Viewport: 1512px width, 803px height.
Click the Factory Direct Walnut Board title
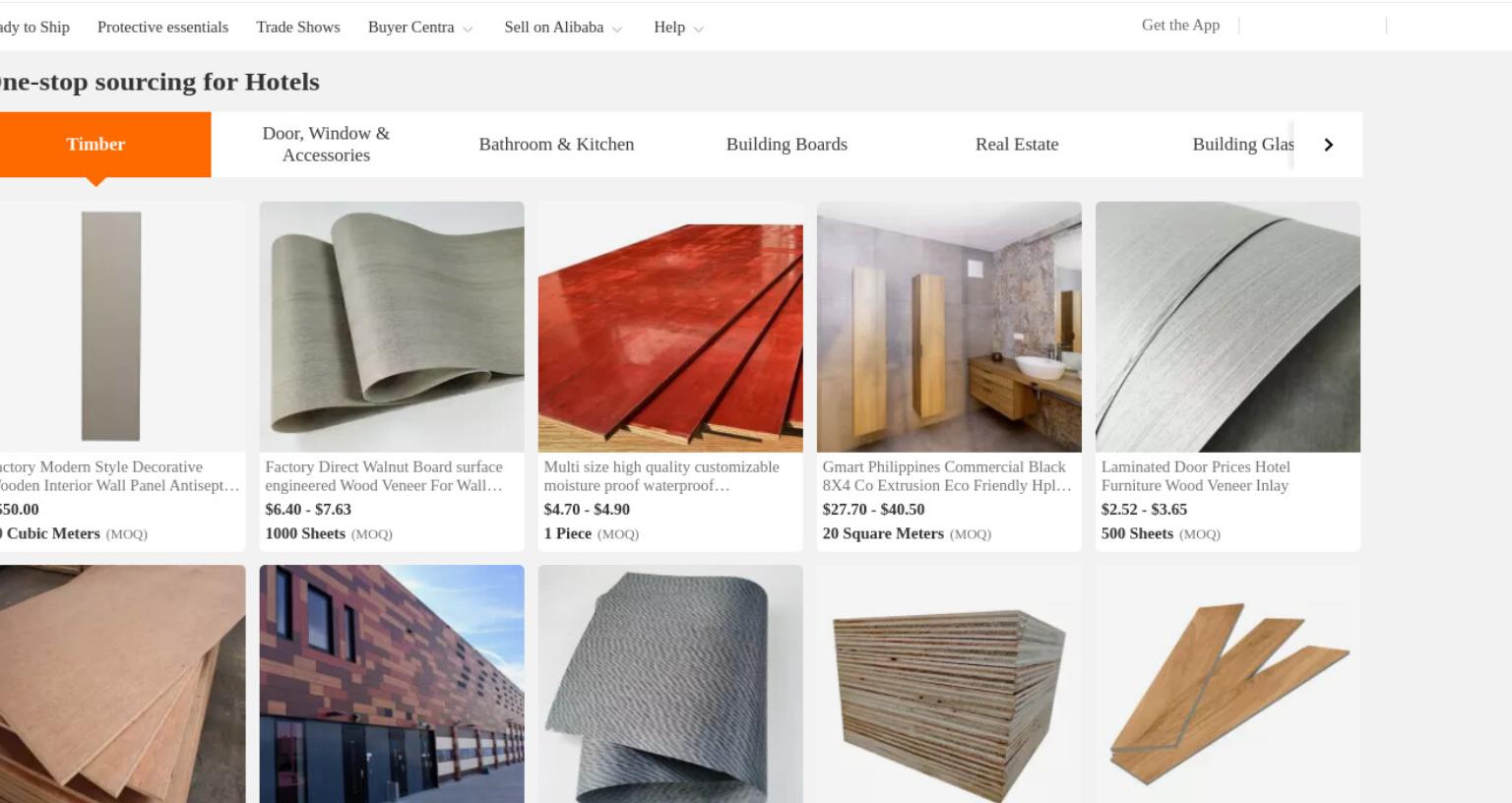click(x=384, y=476)
